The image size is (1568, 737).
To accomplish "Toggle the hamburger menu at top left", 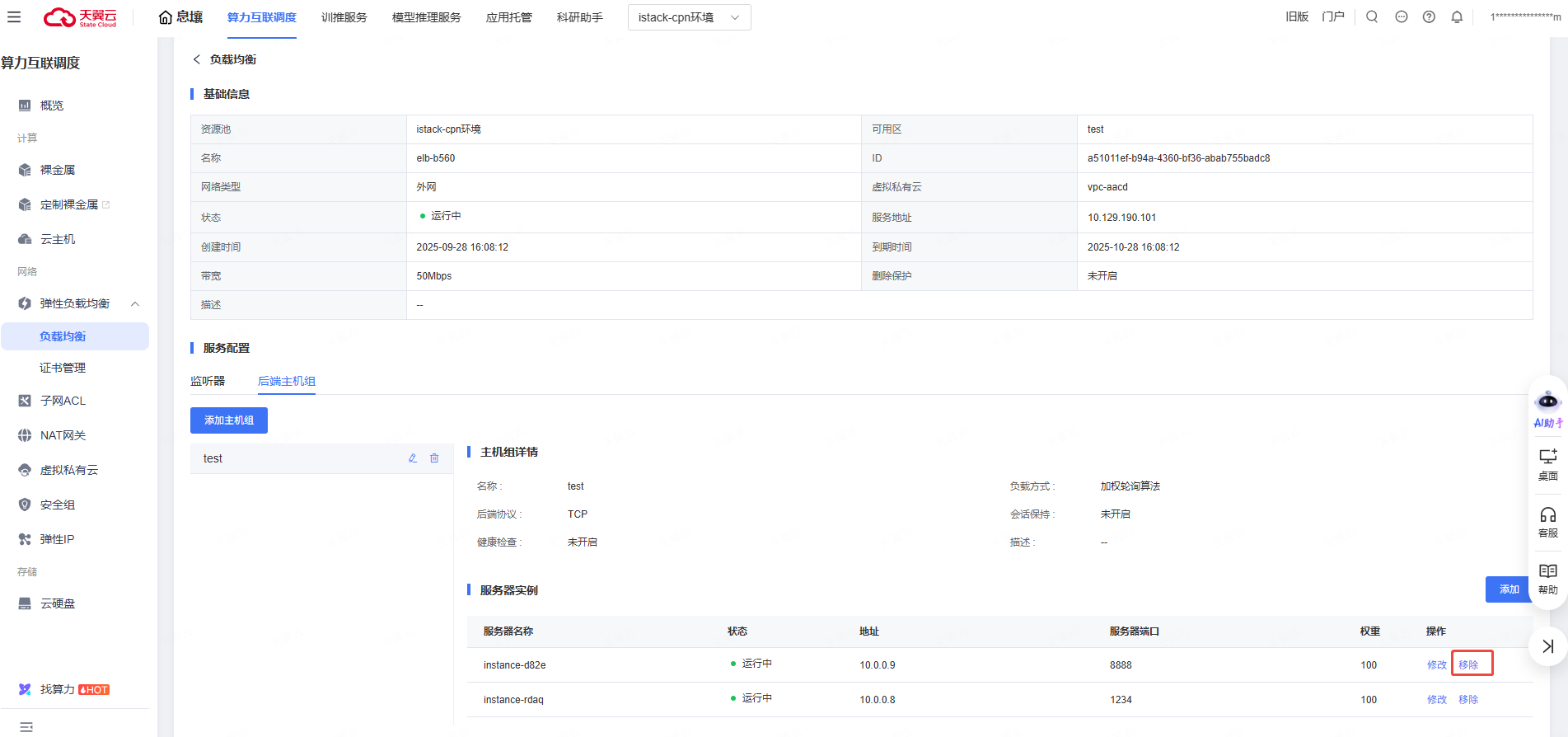I will (14, 17).
